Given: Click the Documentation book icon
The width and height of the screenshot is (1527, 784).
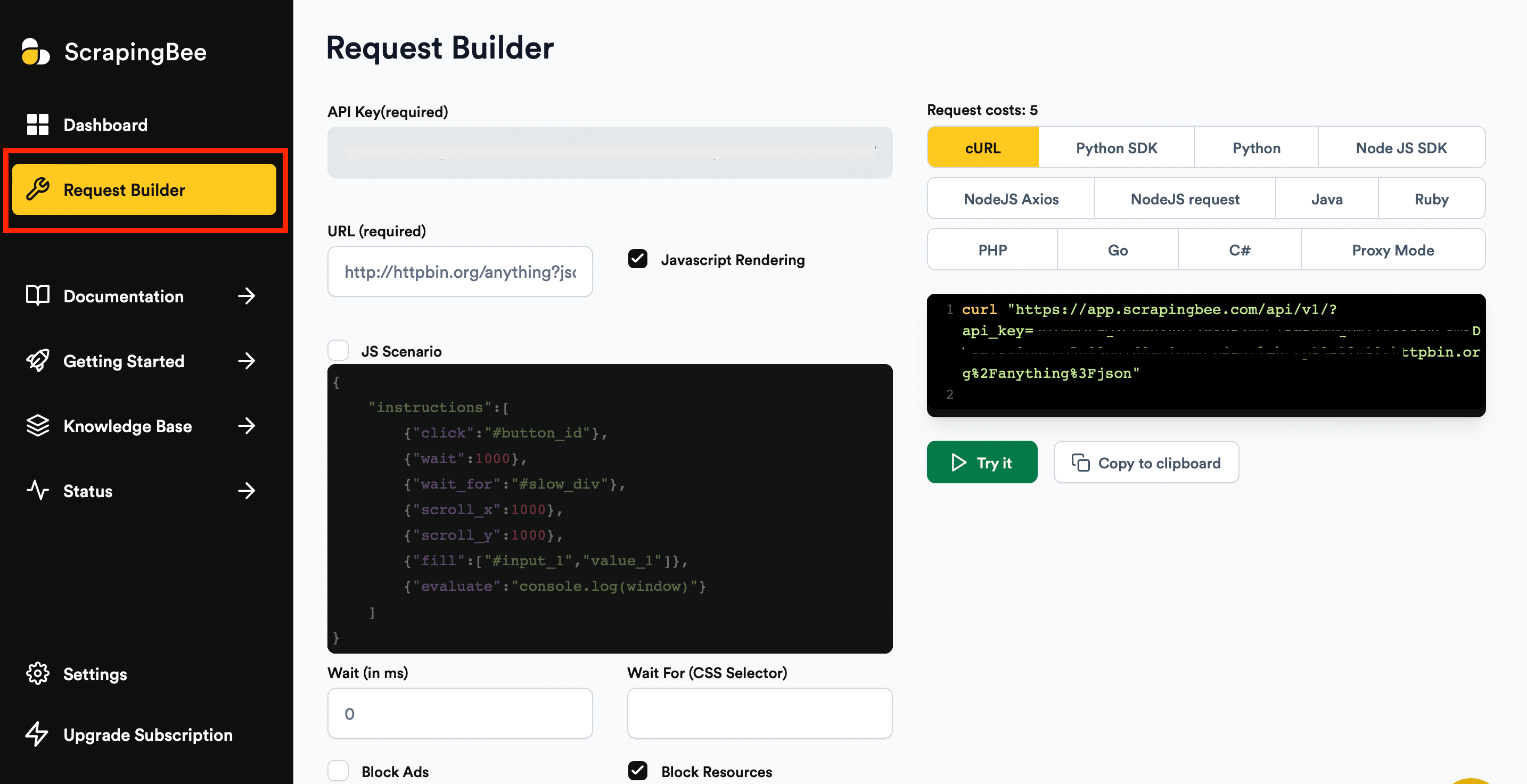Looking at the screenshot, I should (37, 296).
